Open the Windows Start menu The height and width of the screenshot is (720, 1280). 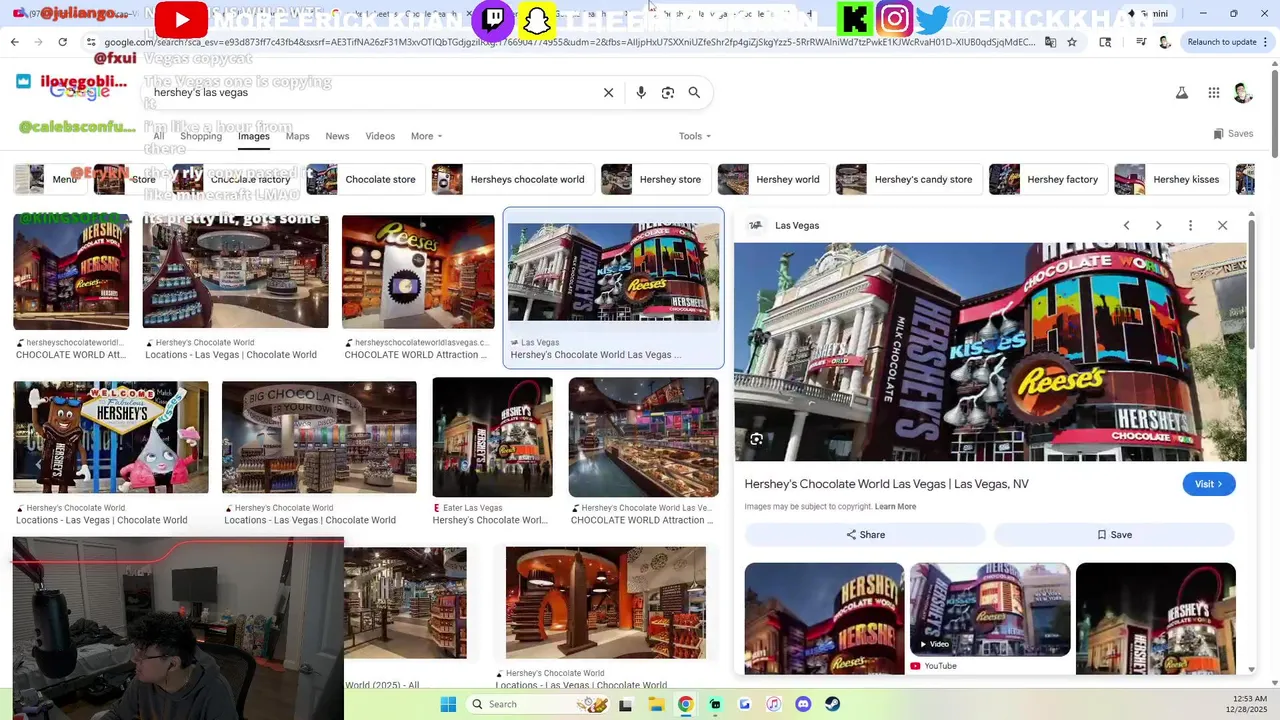click(448, 704)
